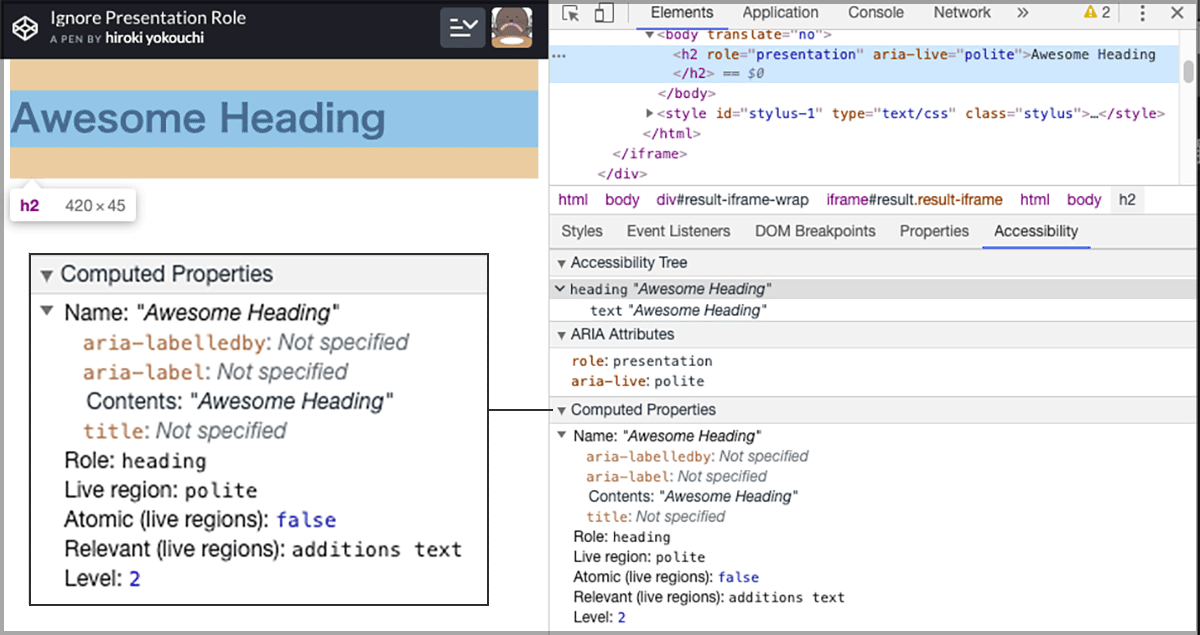Click the author's avatar image
Screen dimensions: 1200x635
(511, 27)
